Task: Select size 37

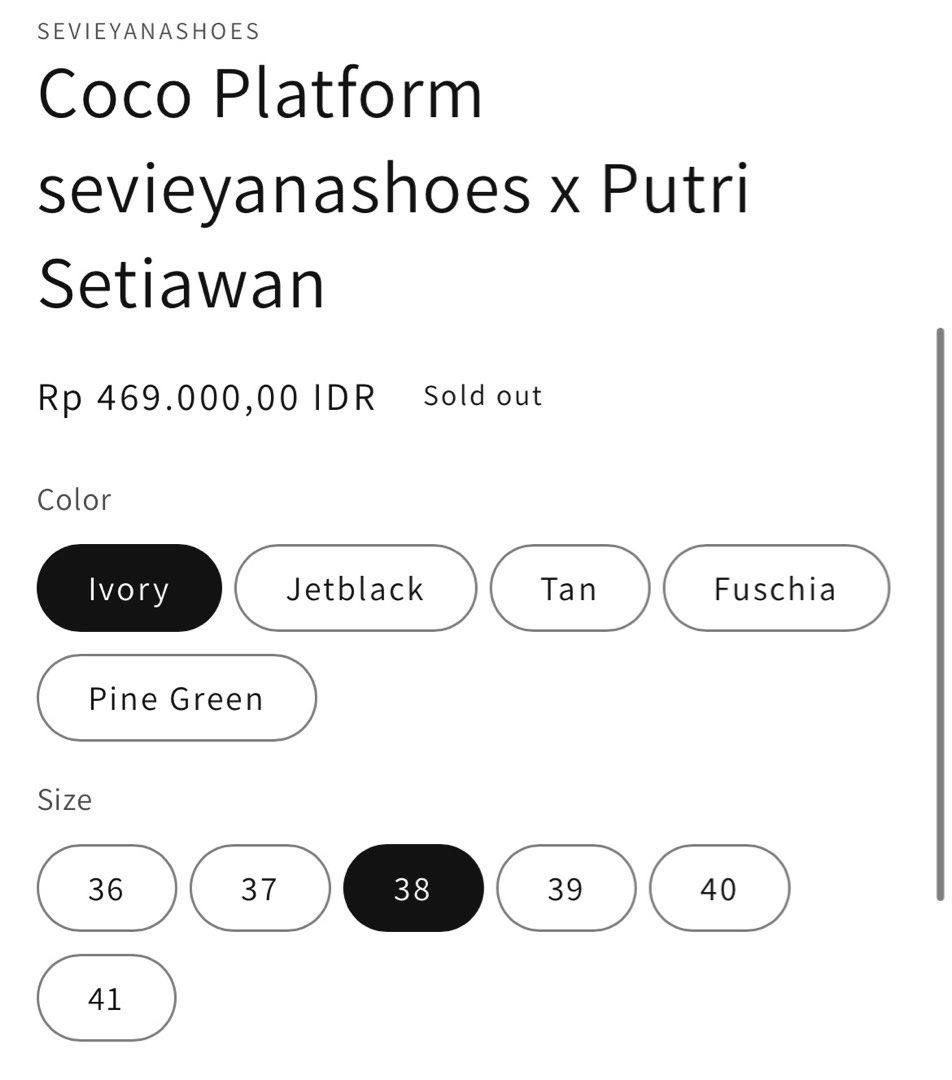Action: pyautogui.click(x=260, y=888)
